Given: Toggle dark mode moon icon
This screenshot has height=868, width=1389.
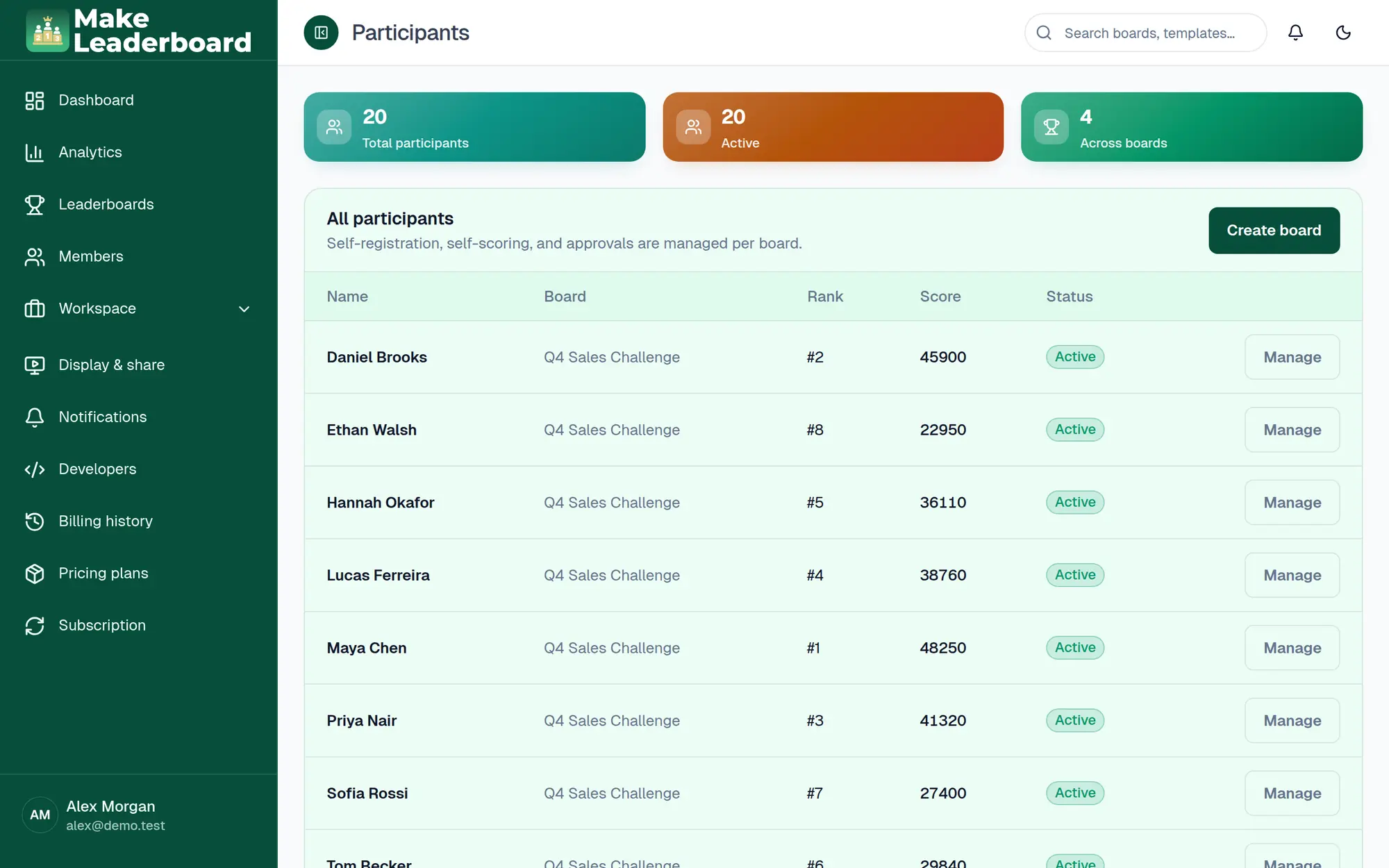Looking at the screenshot, I should pos(1343,33).
